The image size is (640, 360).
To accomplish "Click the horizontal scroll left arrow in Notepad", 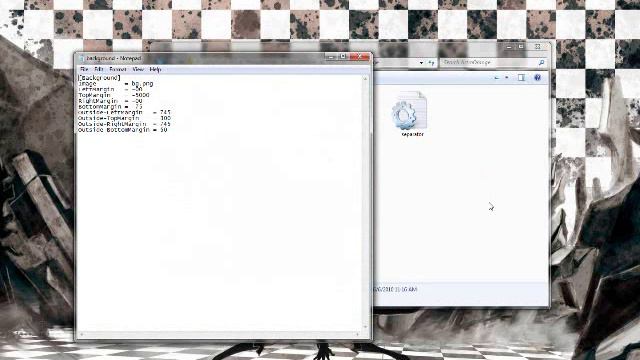I will click(x=81, y=334).
